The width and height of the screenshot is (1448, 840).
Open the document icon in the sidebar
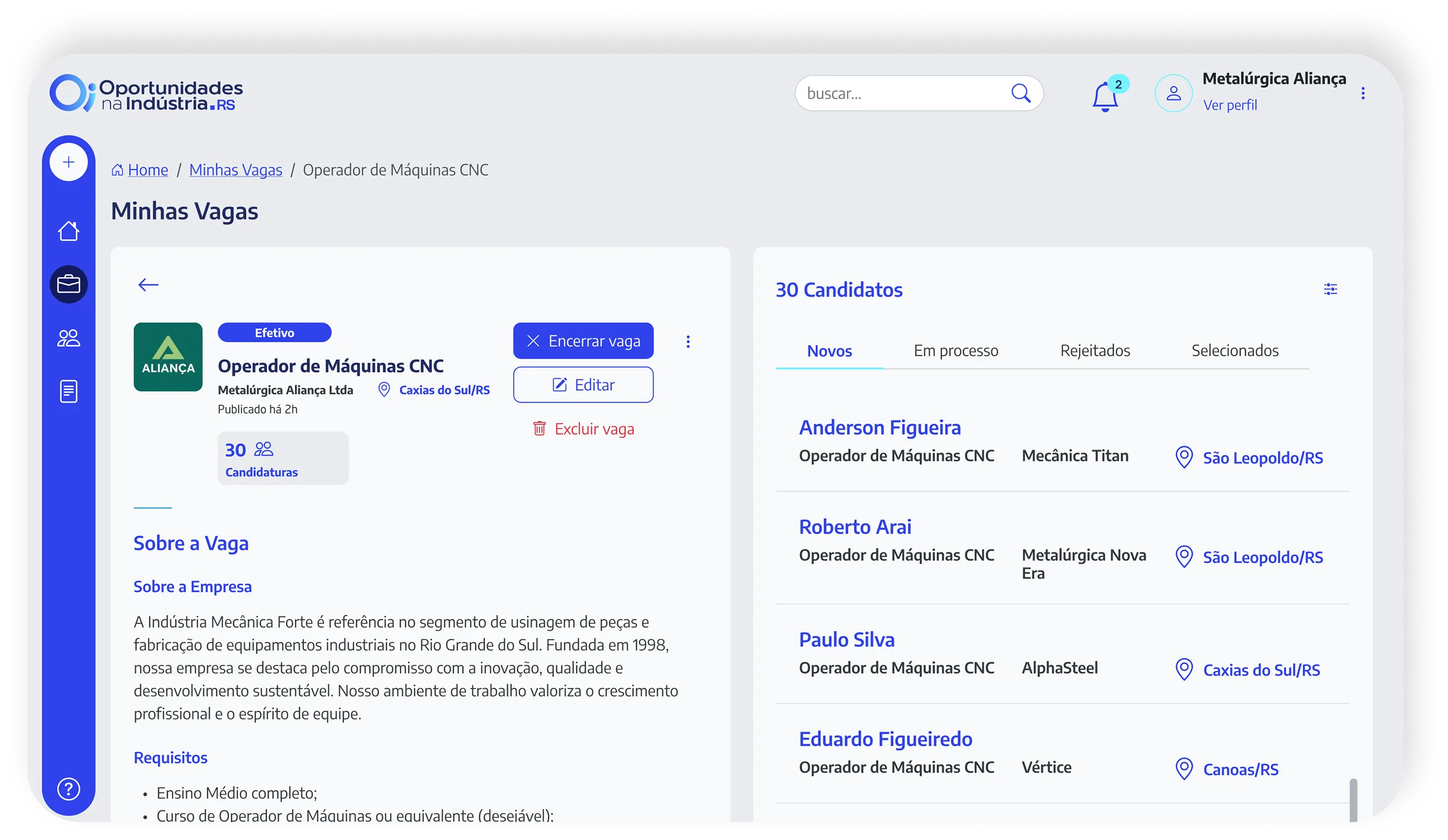pos(68,392)
